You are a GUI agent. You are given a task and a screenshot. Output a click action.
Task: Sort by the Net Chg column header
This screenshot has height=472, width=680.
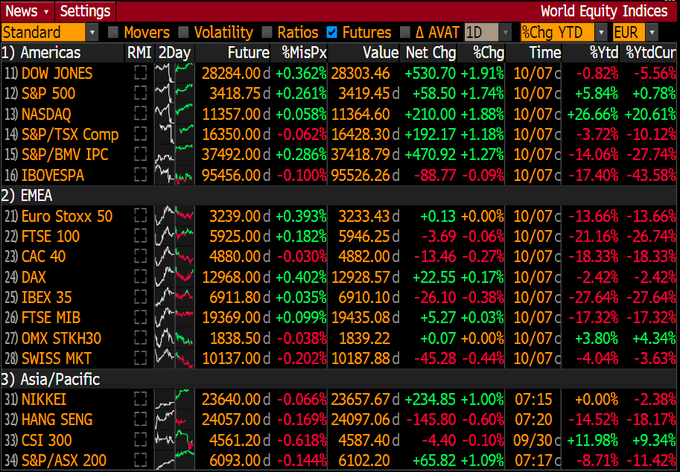(x=431, y=53)
